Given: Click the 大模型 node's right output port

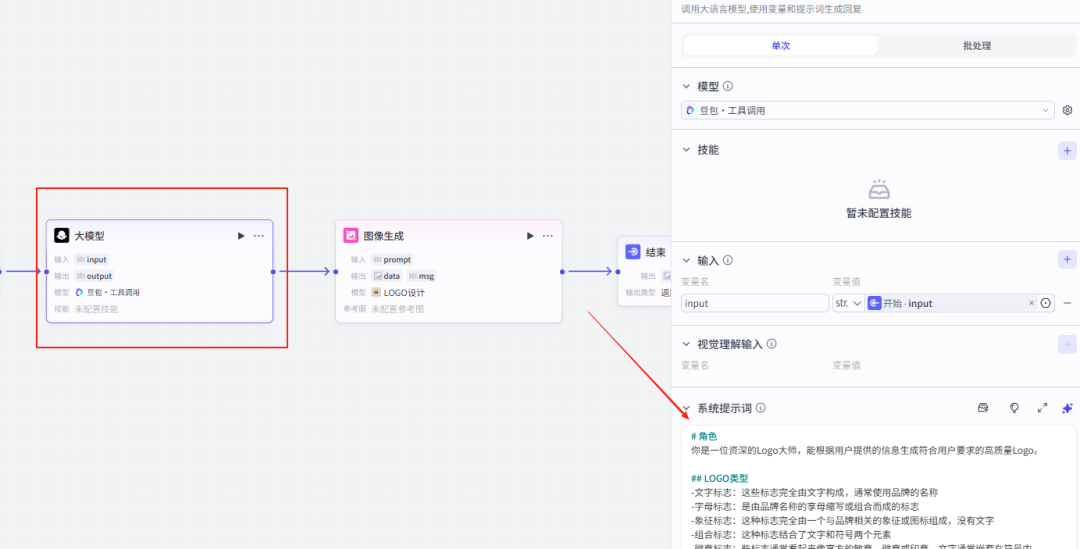Looking at the screenshot, I should [273, 271].
